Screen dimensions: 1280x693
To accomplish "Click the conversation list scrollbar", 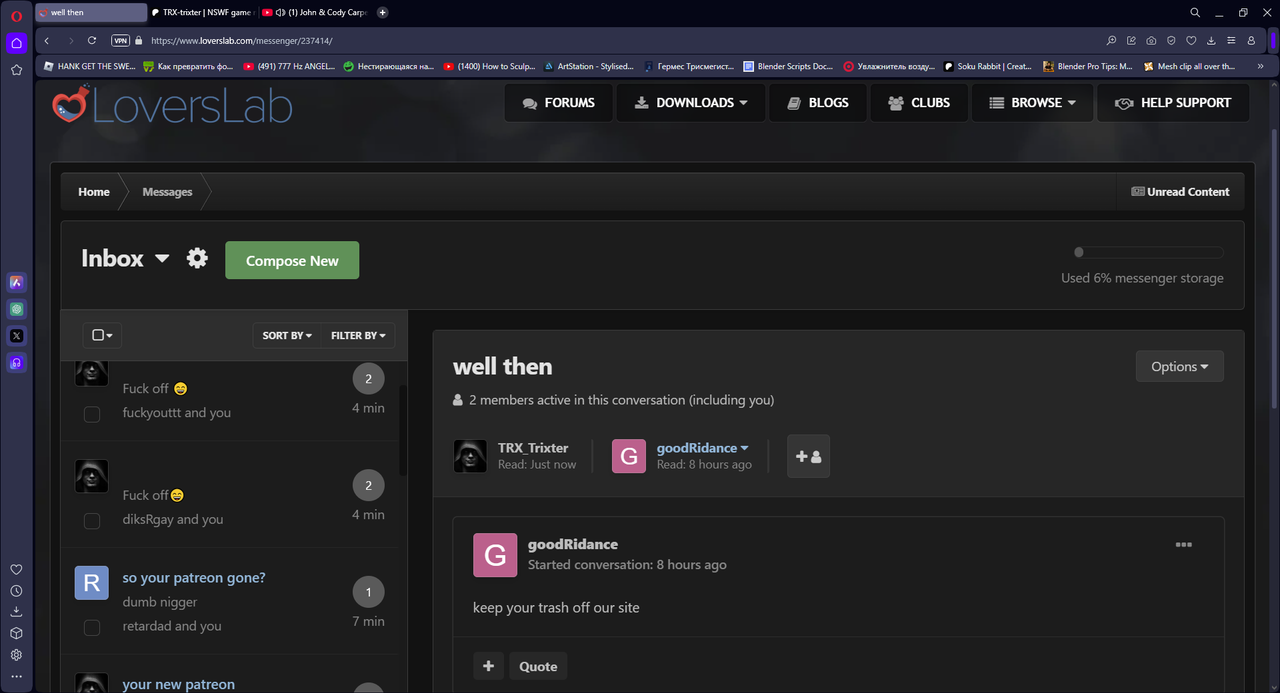I will pos(403,430).
